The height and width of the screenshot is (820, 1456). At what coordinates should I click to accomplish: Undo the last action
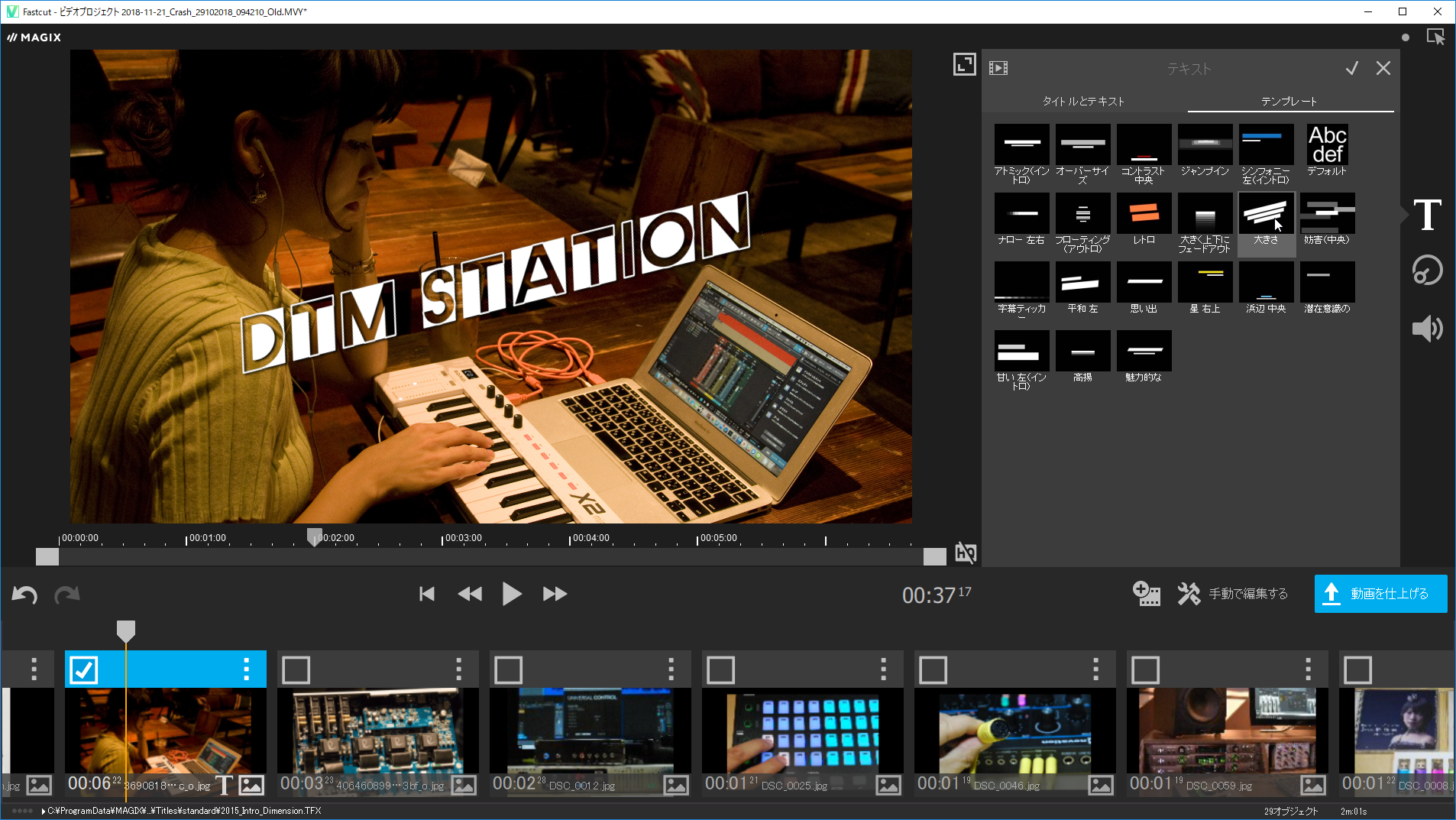click(24, 594)
